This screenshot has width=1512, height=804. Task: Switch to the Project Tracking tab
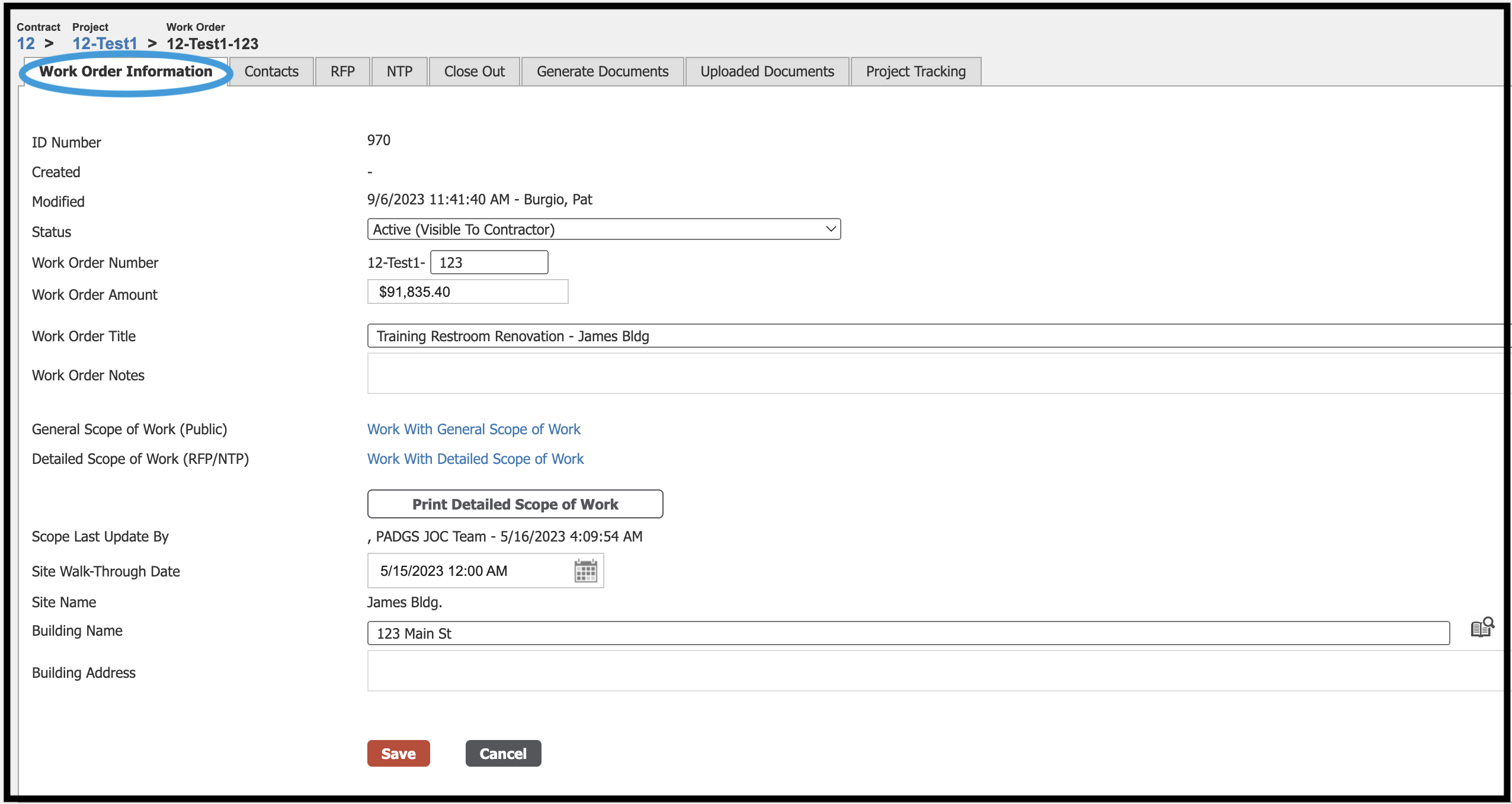[915, 72]
